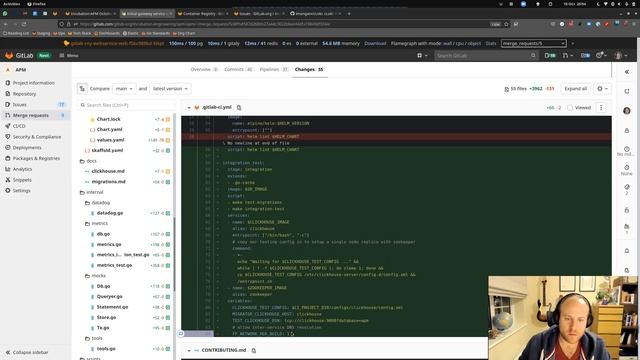The width and height of the screenshot is (640, 360).
Task: Switch to the Commits tab
Action: [238, 69]
